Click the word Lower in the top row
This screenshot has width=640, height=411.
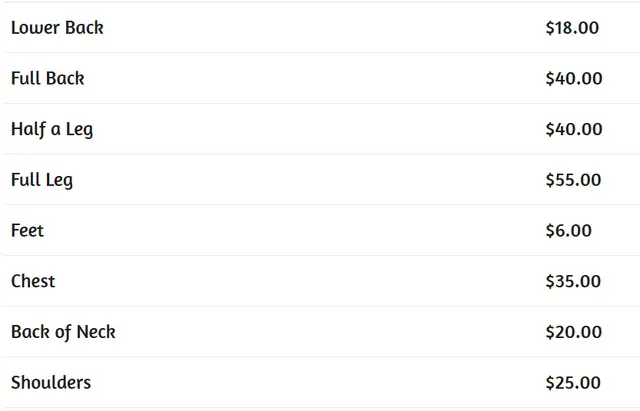click(x=35, y=27)
